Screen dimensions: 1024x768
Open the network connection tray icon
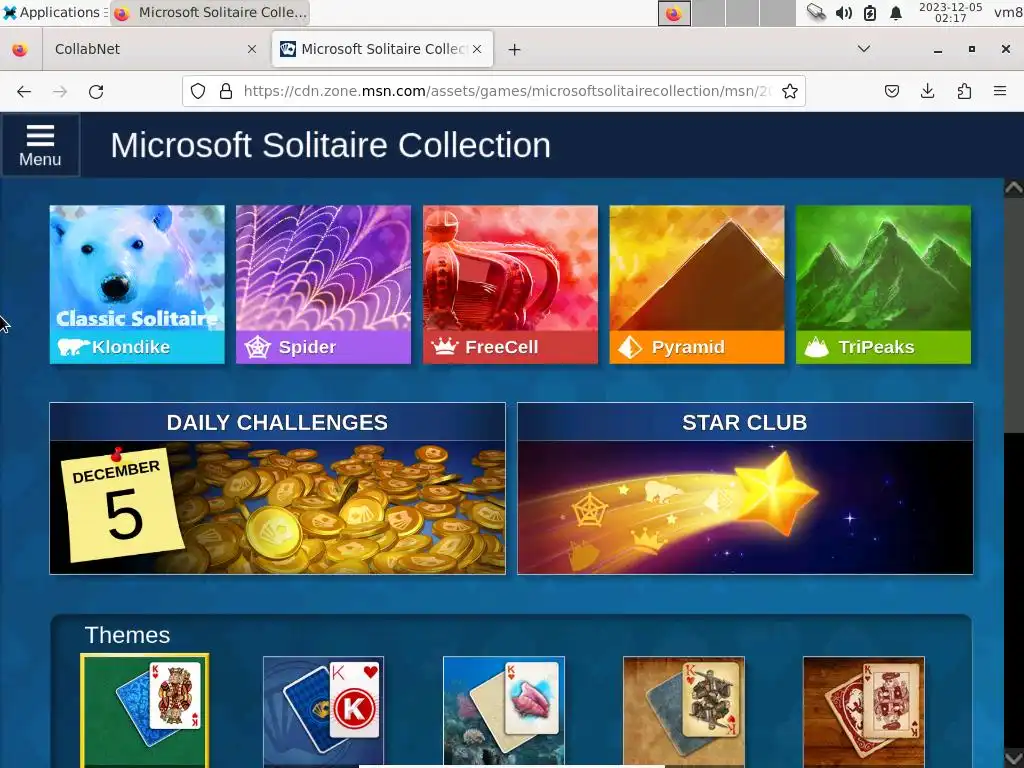tap(816, 12)
